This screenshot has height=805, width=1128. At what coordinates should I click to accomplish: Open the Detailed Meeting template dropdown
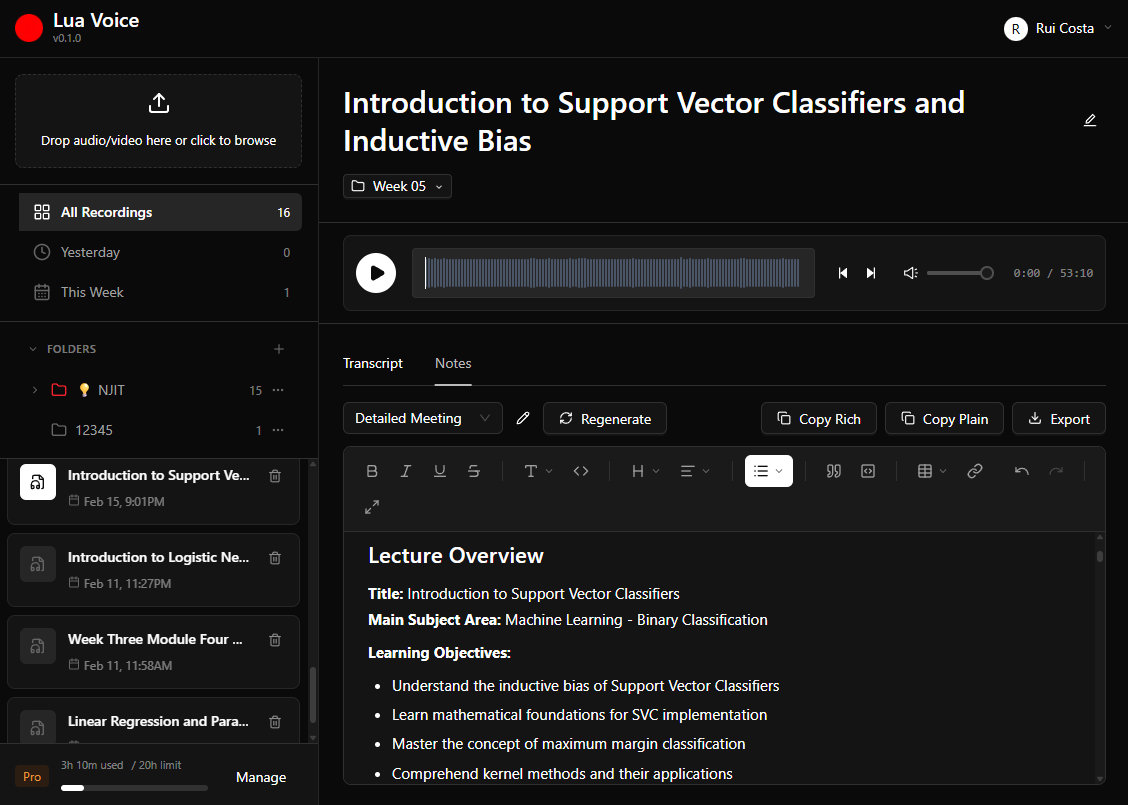(422, 418)
